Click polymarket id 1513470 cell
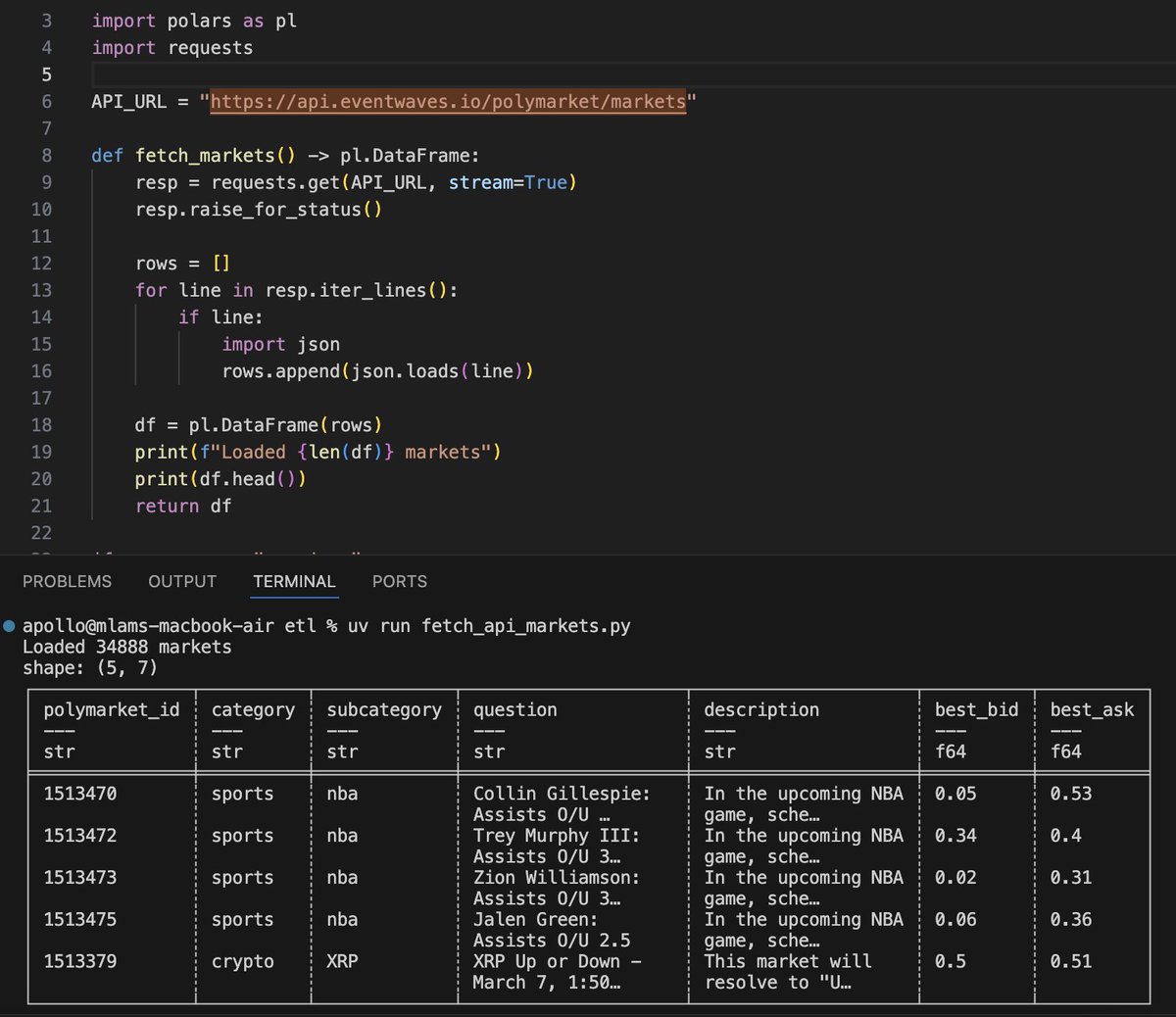Image resolution: width=1176 pixels, height=1017 pixels. pyautogui.click(x=80, y=794)
